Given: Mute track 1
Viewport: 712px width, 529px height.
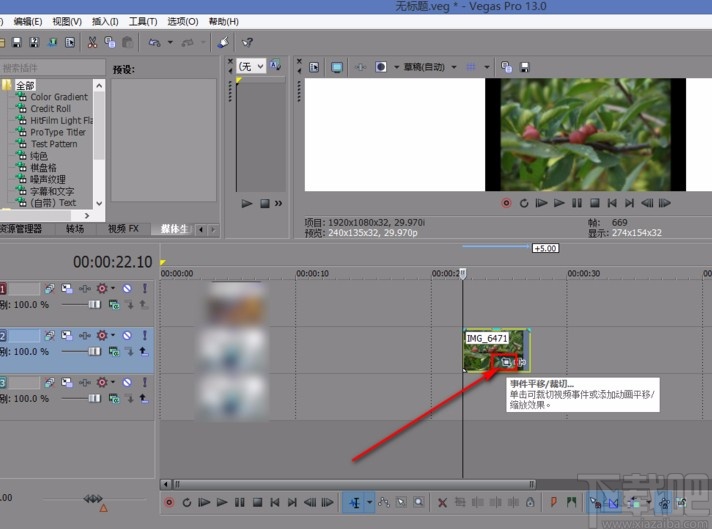Looking at the screenshot, I should point(127,288).
